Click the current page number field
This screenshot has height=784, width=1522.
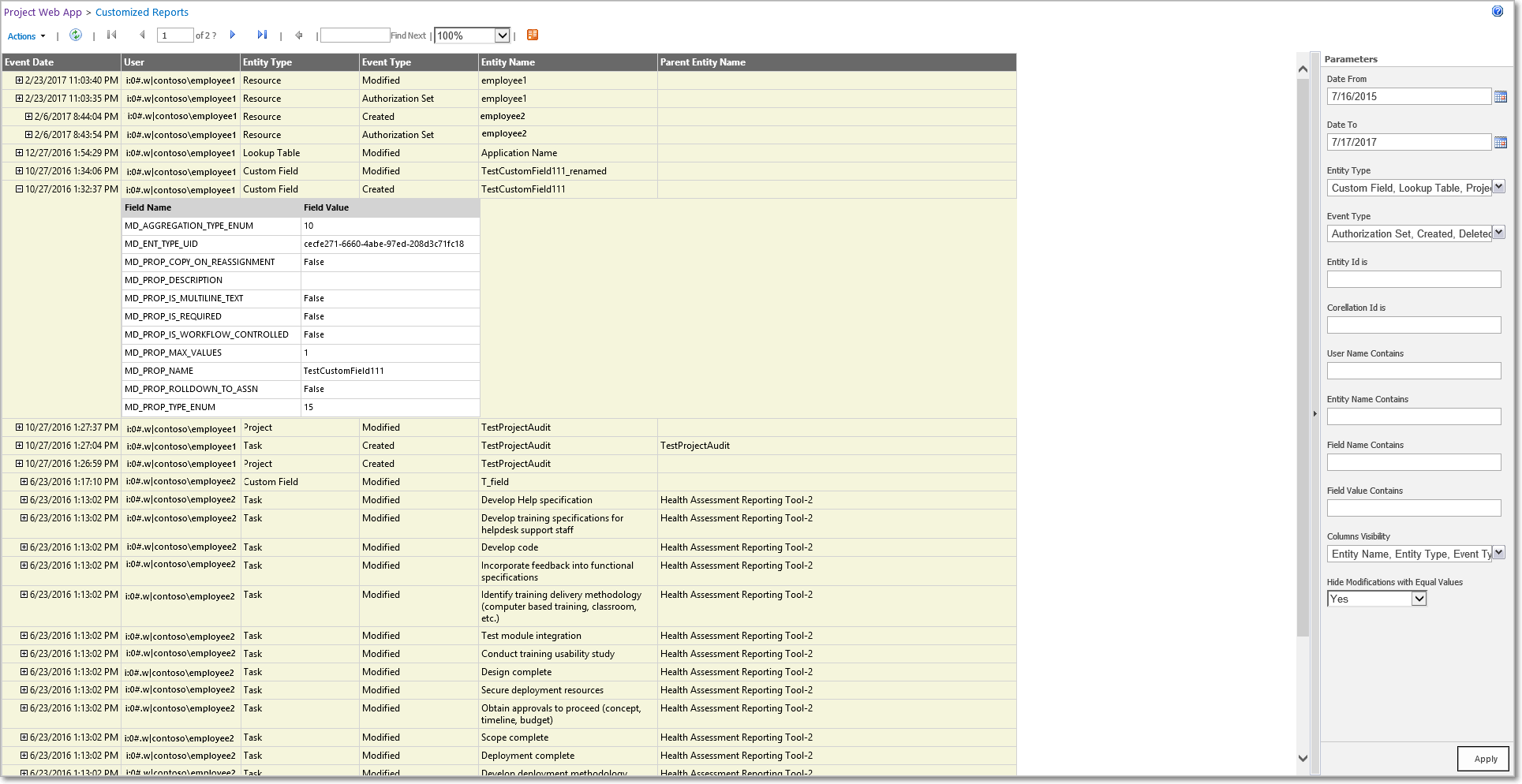click(x=175, y=35)
